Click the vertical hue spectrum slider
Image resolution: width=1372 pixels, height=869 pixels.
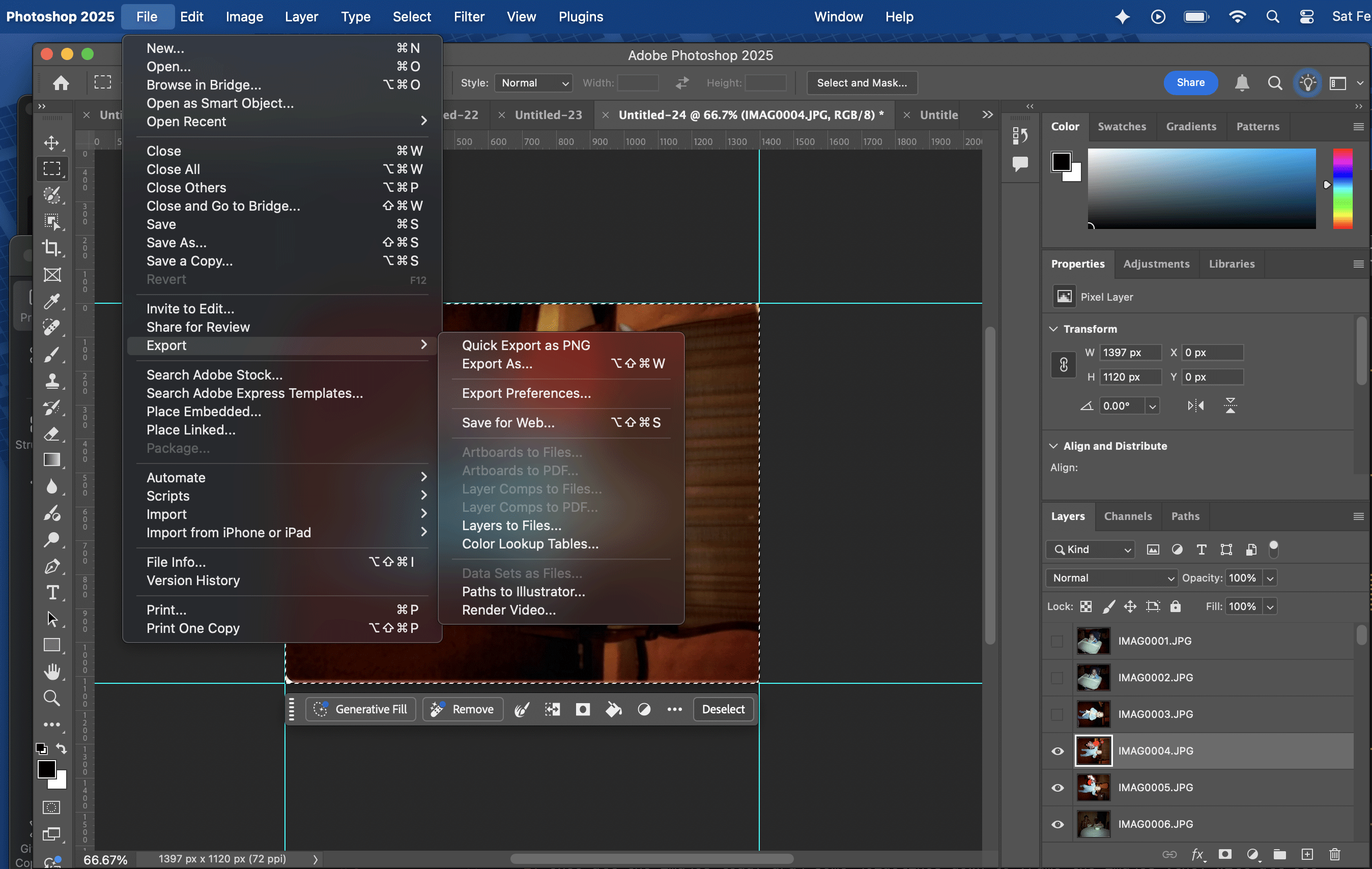(1342, 188)
